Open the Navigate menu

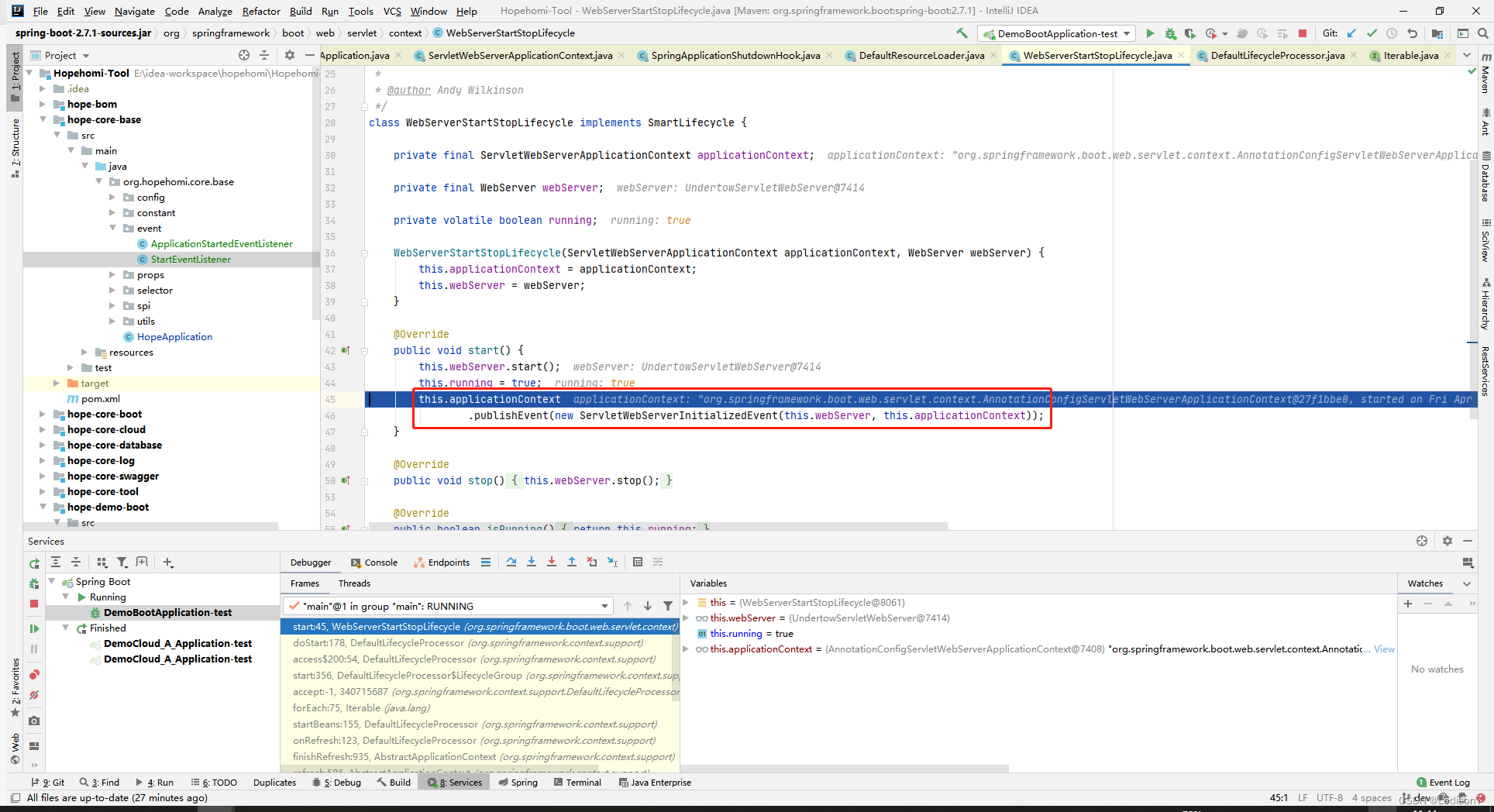[135, 11]
